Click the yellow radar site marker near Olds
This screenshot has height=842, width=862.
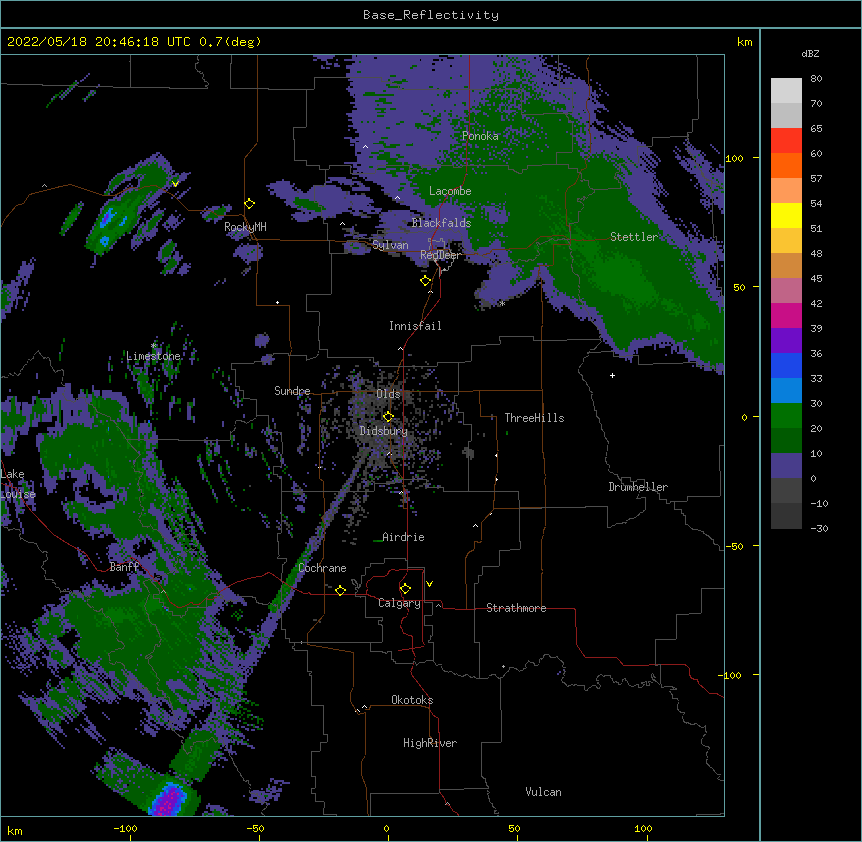(x=388, y=417)
